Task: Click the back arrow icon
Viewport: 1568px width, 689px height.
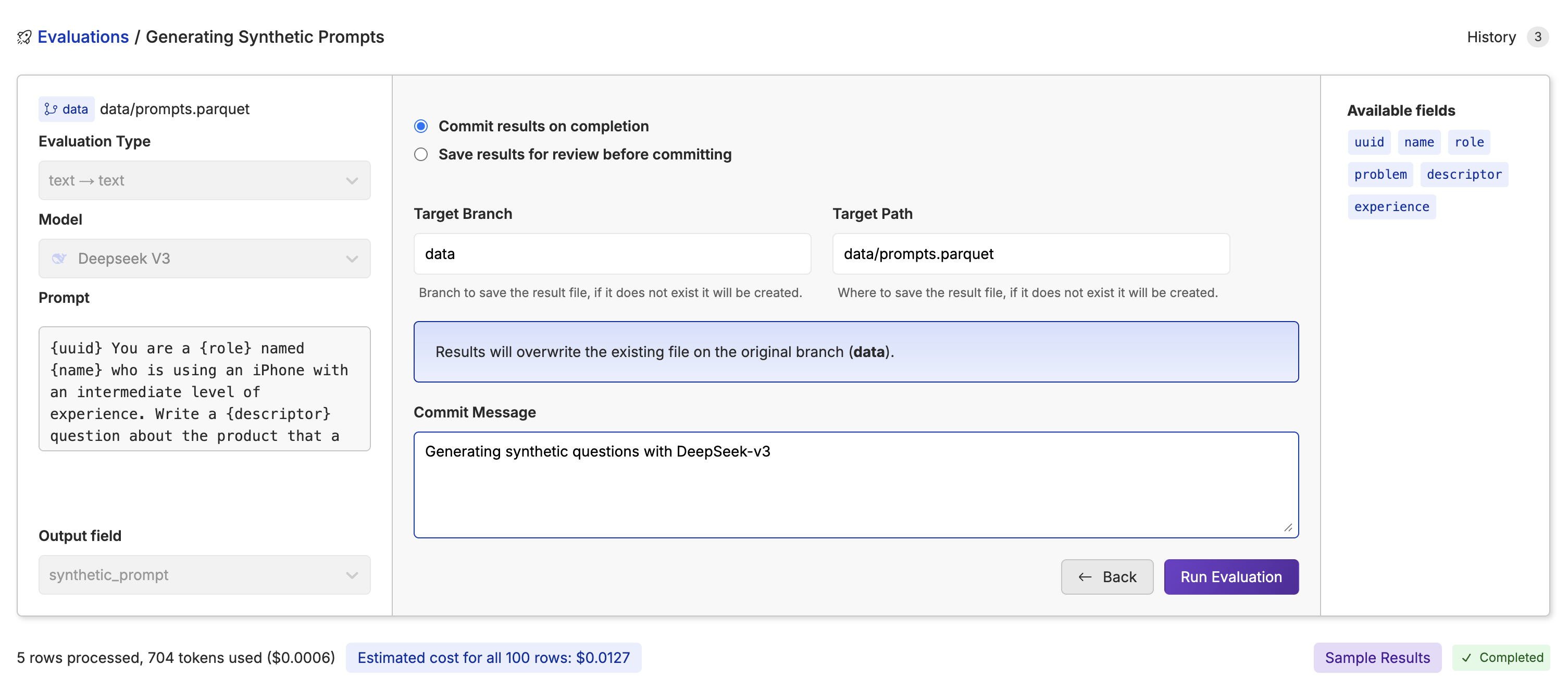Action: (x=1085, y=577)
